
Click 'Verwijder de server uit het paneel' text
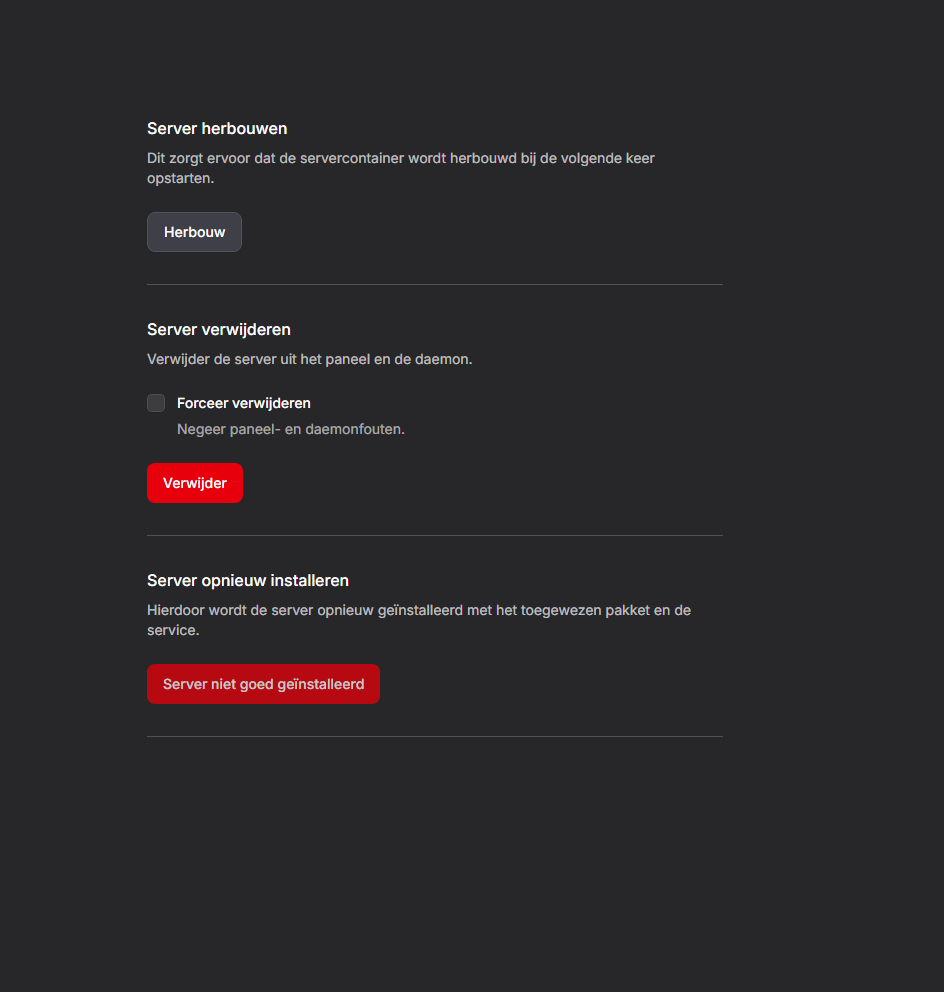coord(309,359)
